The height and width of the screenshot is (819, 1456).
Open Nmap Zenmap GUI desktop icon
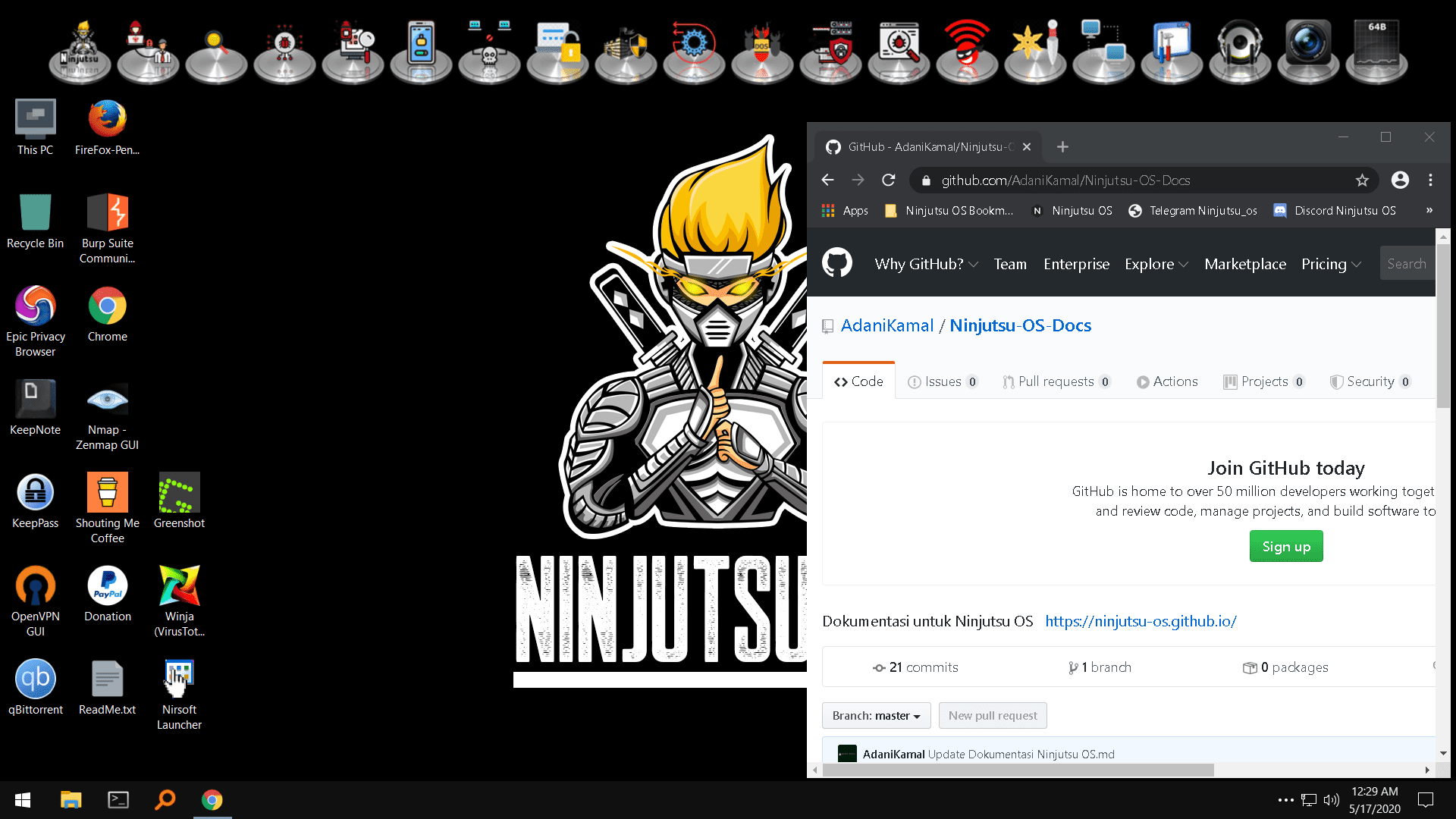[x=107, y=415]
